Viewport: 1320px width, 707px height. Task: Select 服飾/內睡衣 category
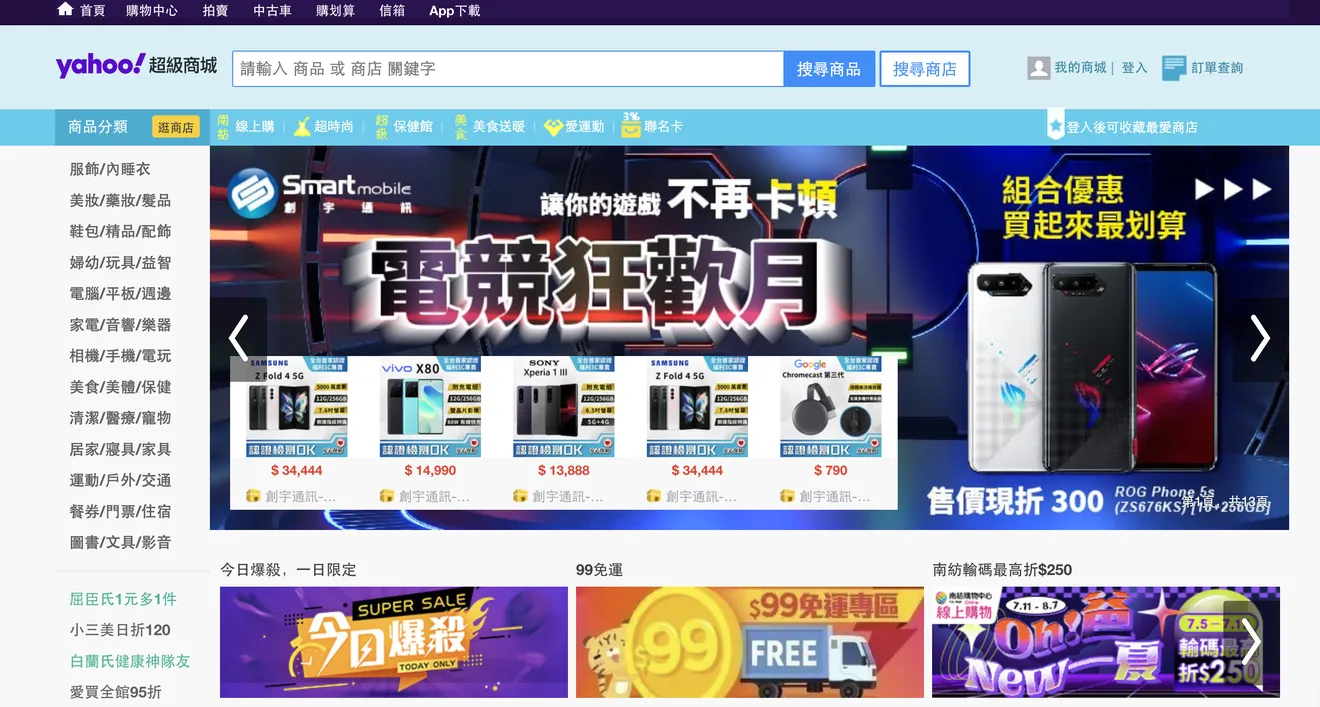110,169
